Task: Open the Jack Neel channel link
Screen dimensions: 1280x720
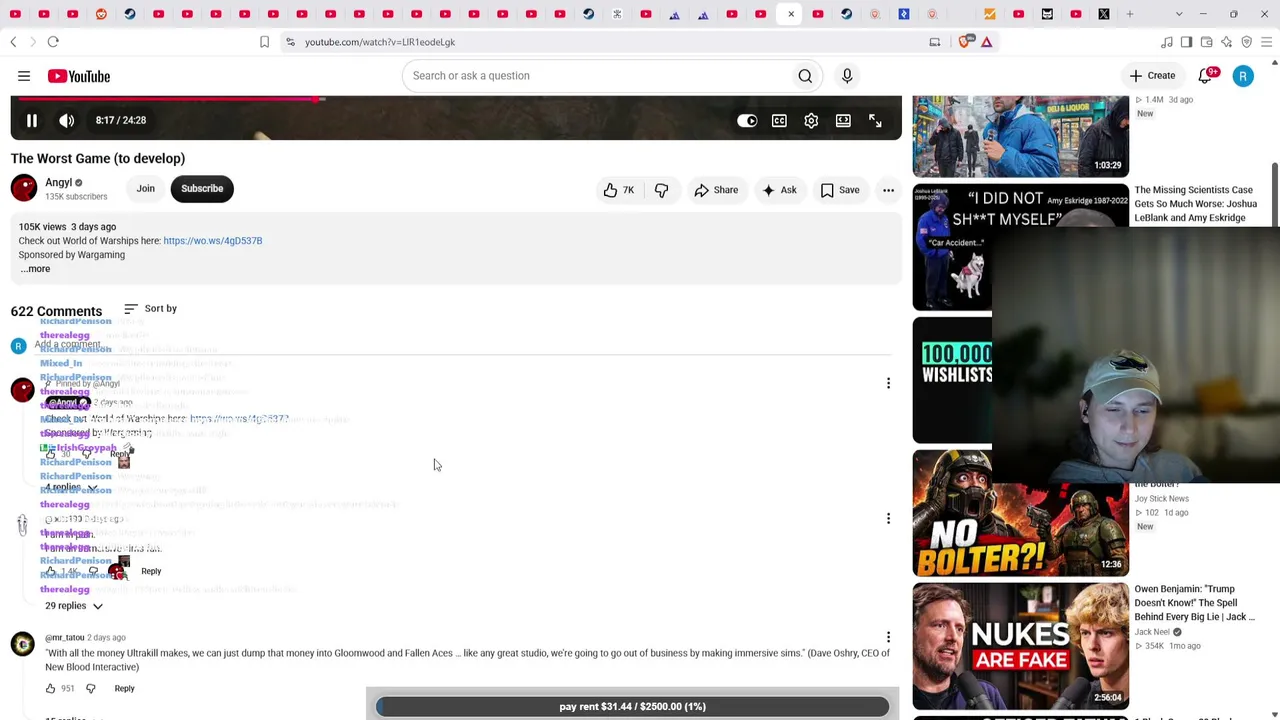Action: coord(1152,632)
